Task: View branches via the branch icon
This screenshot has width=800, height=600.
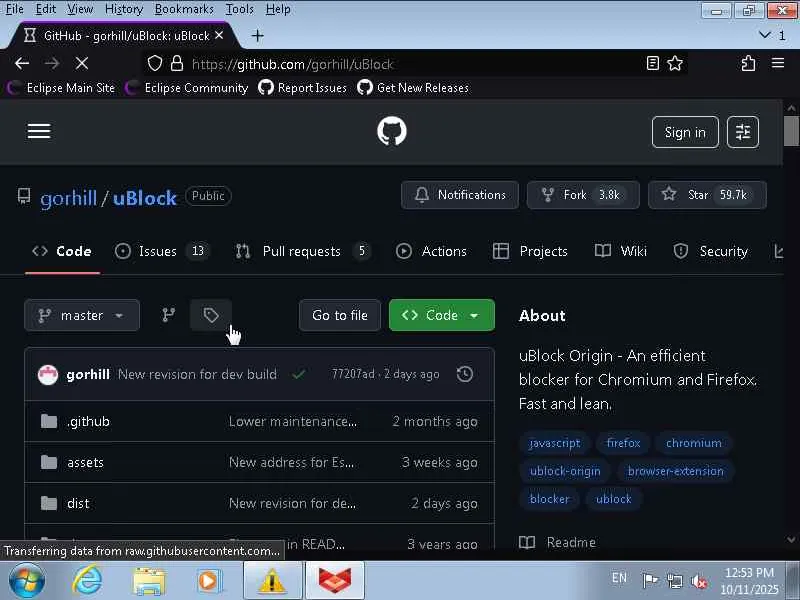Action: coord(168,315)
